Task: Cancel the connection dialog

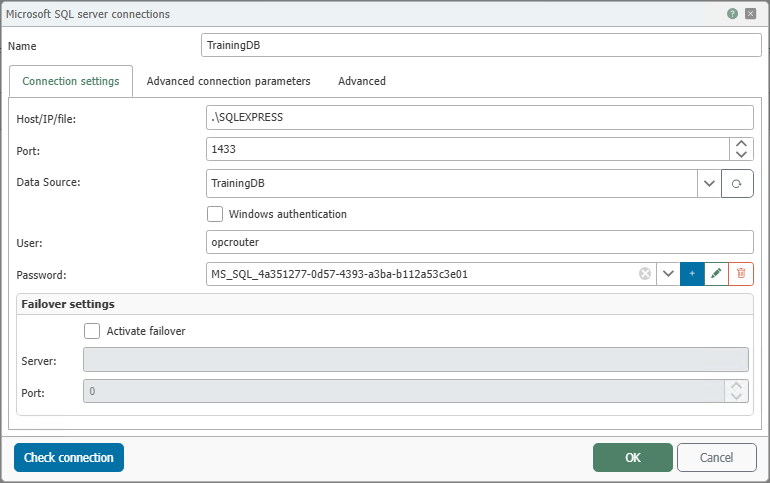Action: click(716, 457)
